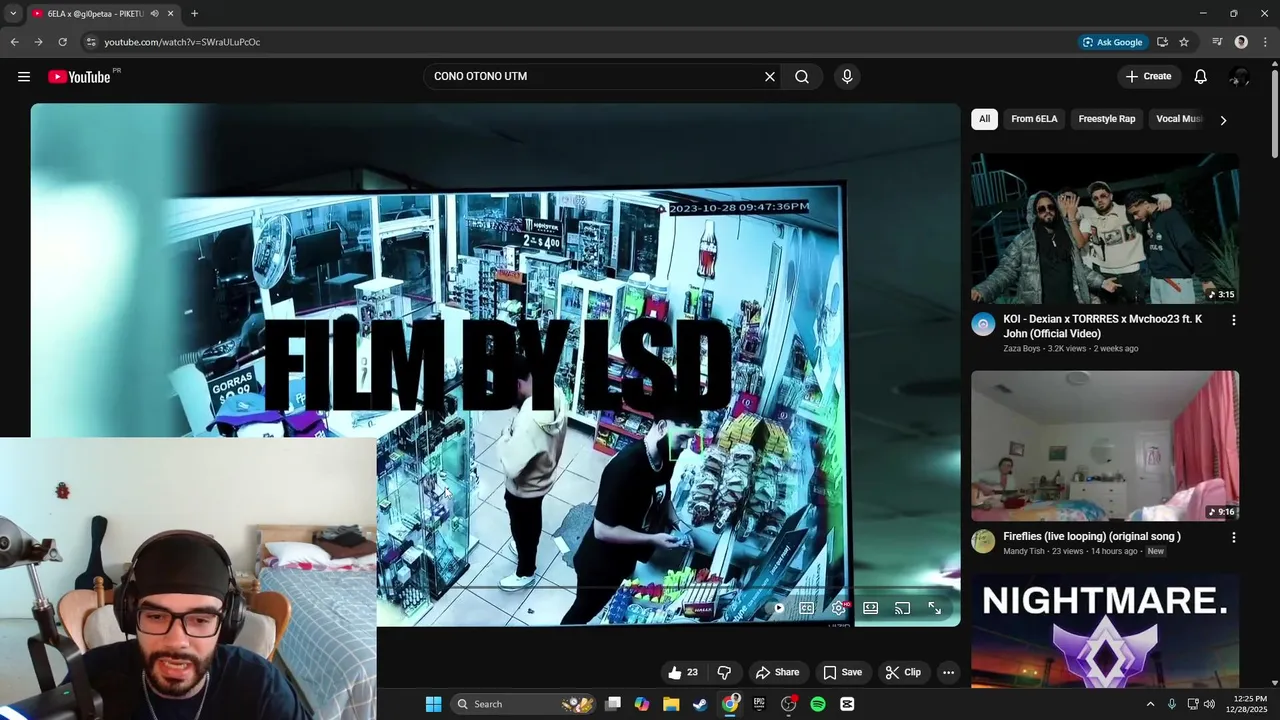
Task: Select the Freestyle Rap chip
Action: [x=1107, y=119]
